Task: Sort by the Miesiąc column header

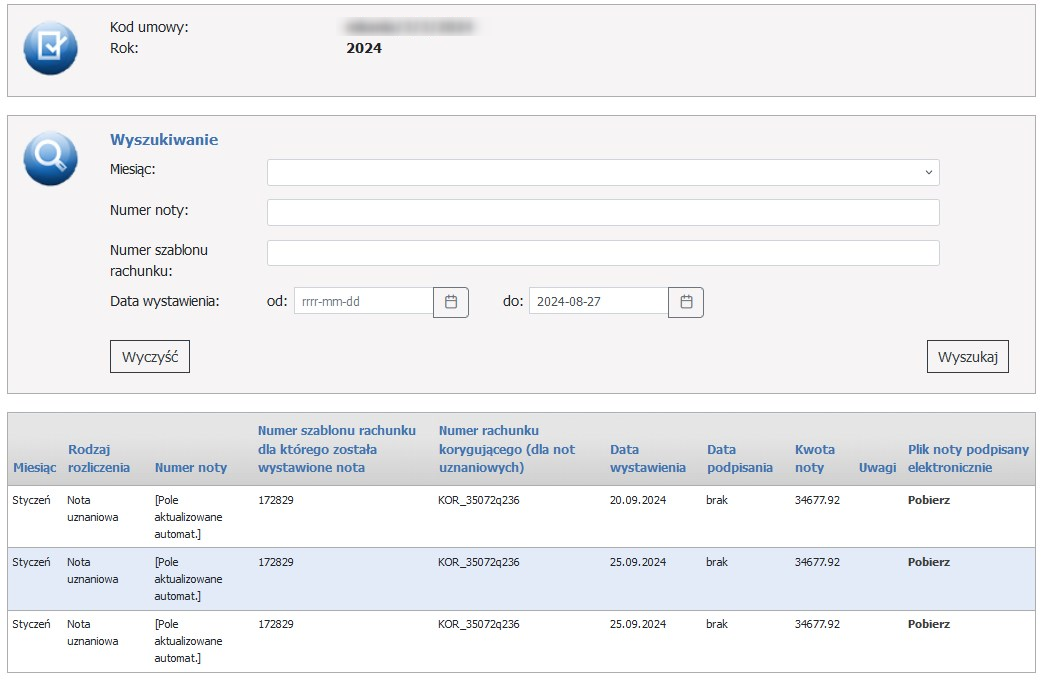Action: [34, 468]
